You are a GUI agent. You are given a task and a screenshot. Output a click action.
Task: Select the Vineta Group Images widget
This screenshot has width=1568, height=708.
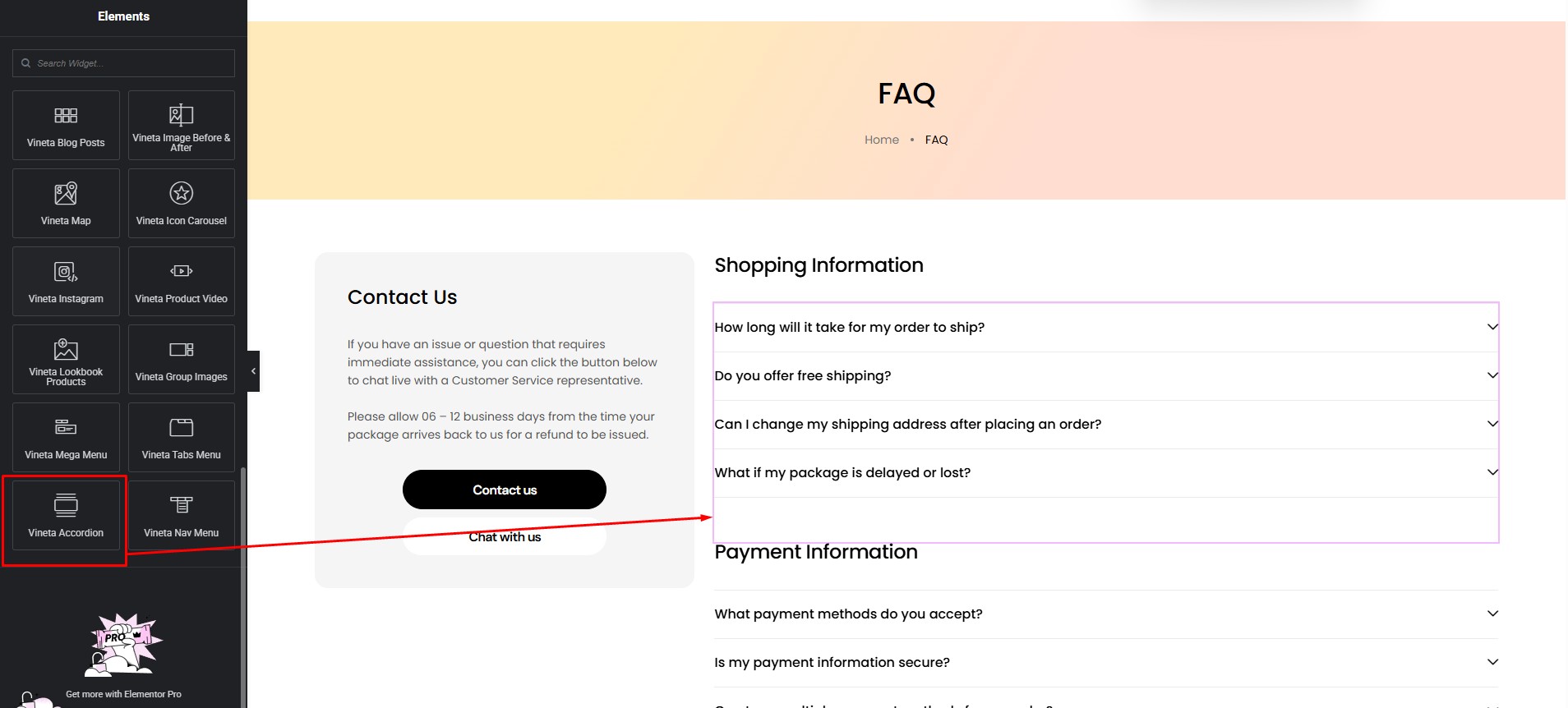182,359
